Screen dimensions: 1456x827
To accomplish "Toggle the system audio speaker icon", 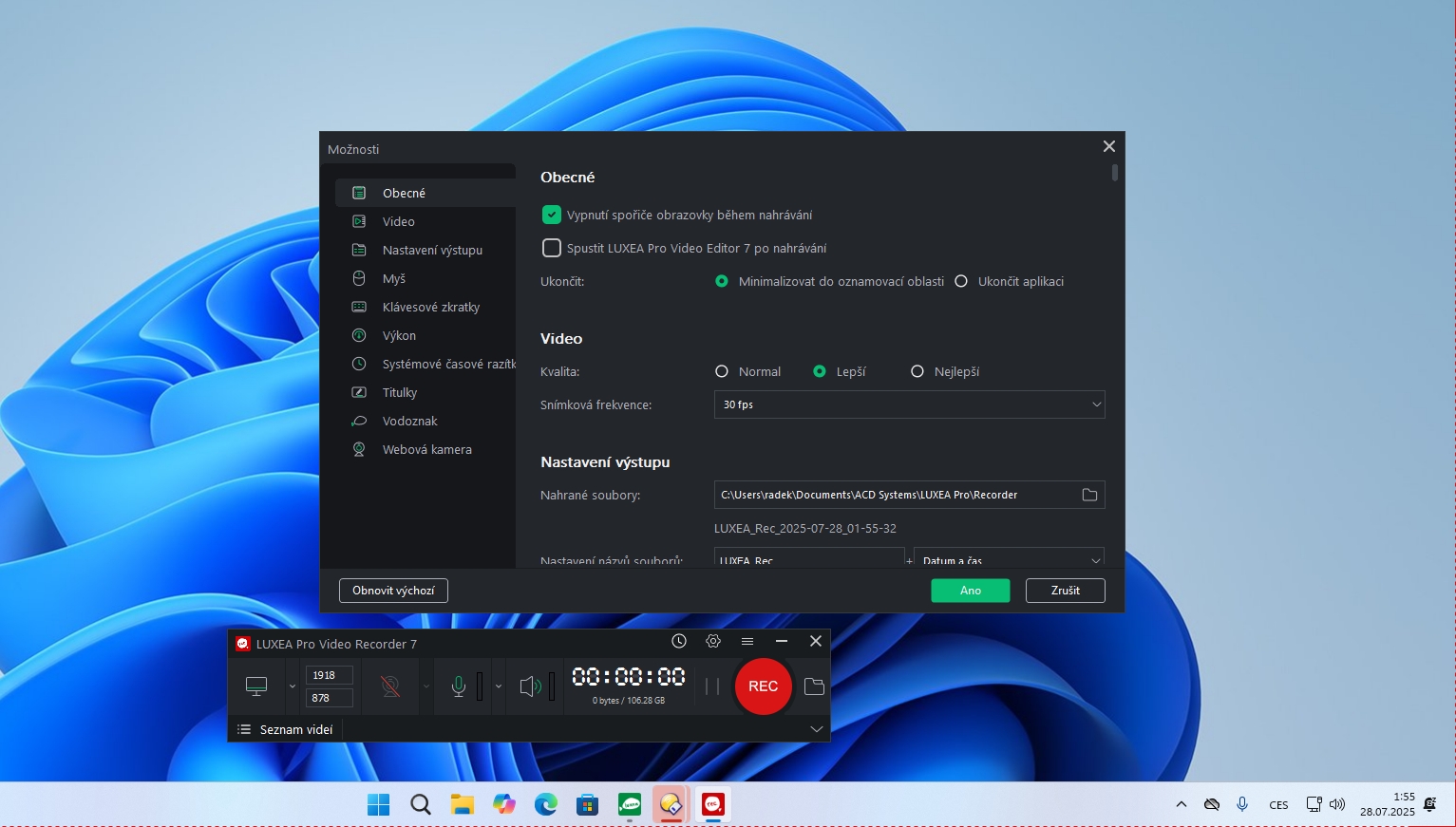I will [531, 686].
